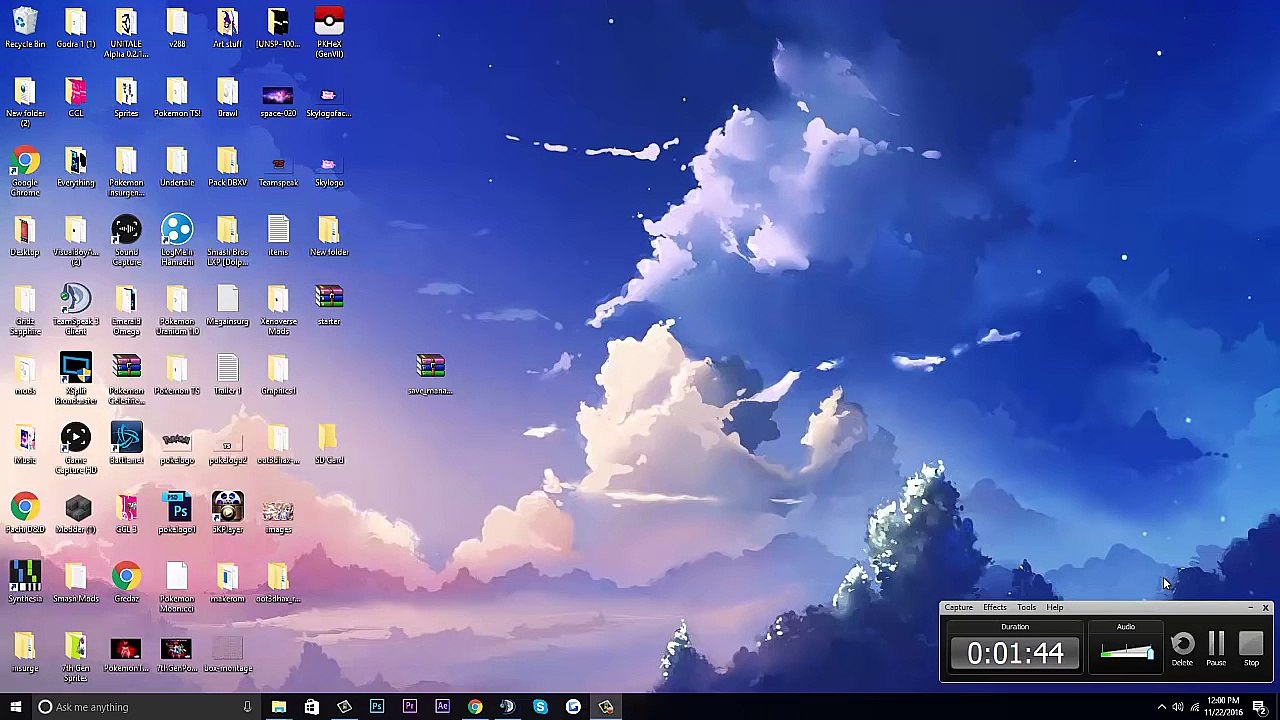
Task: Select the Smash Mods folder
Action: tap(76, 582)
